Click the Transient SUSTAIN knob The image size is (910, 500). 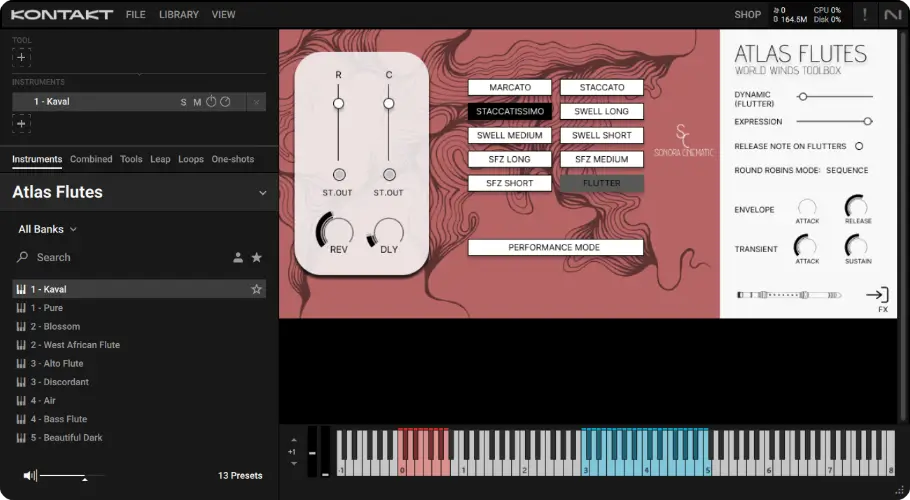click(x=857, y=246)
